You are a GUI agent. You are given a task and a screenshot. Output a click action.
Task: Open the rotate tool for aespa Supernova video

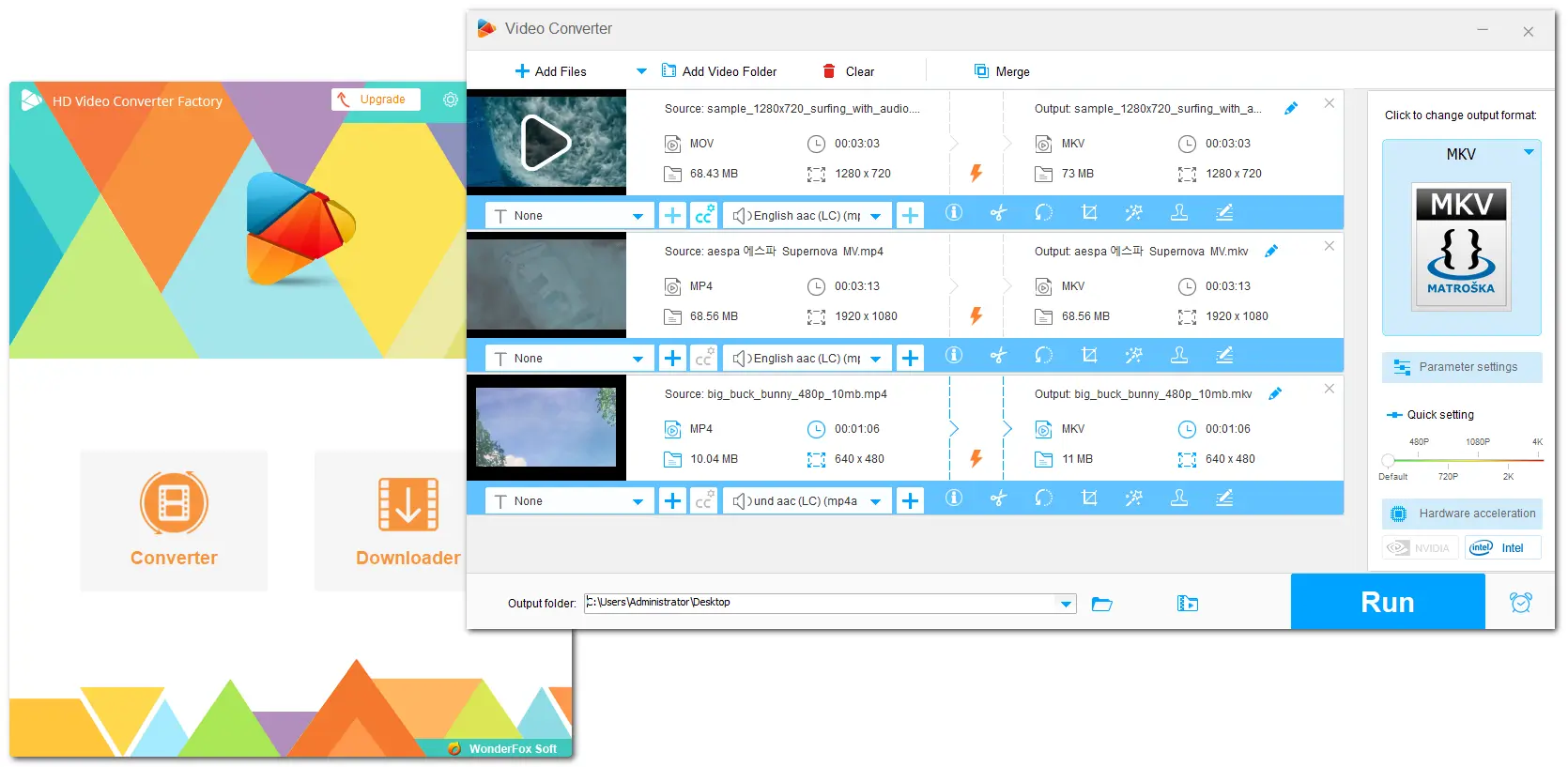tap(1043, 356)
